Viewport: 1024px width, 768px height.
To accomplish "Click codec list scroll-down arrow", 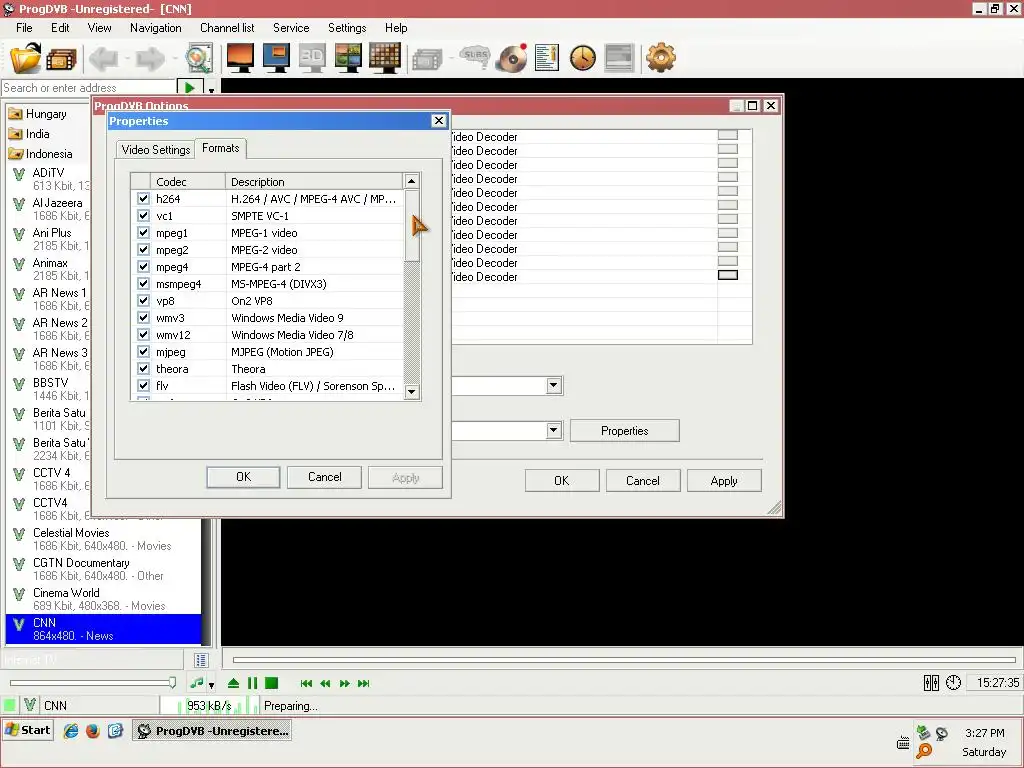I will click(411, 392).
